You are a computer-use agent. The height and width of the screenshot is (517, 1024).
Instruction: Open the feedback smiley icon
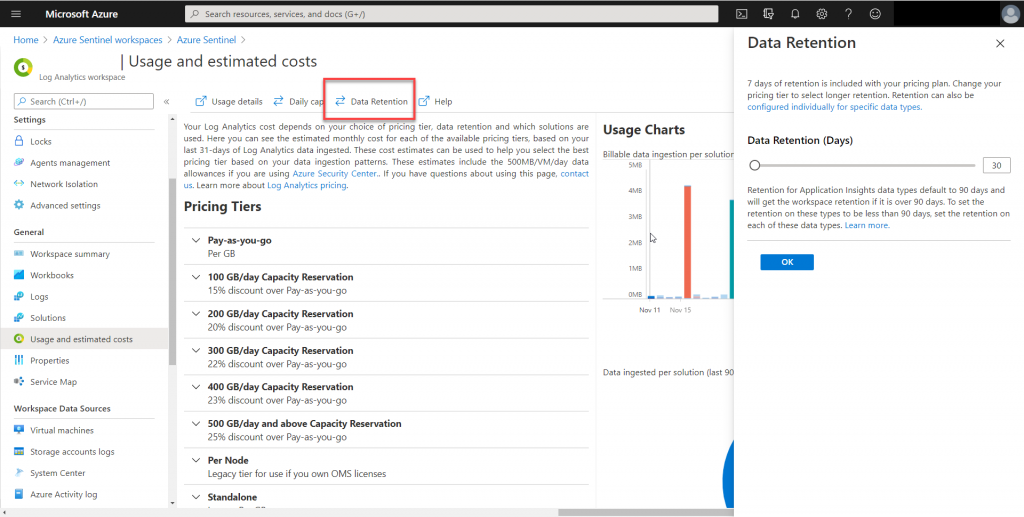click(x=875, y=14)
